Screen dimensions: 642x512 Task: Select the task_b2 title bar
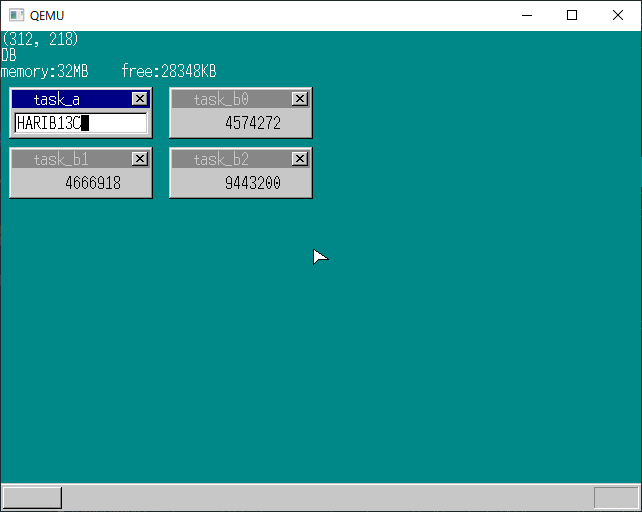[241, 159]
